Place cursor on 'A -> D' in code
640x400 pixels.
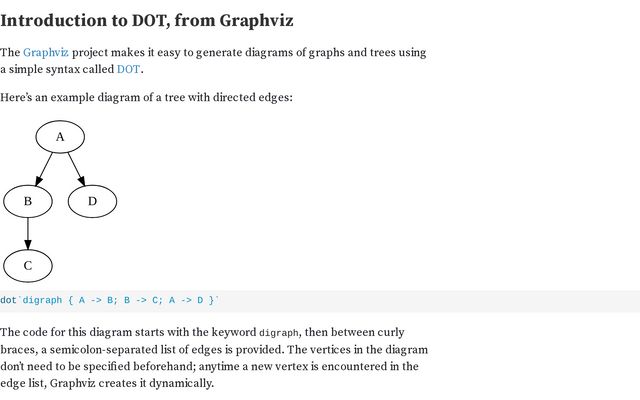186,300
